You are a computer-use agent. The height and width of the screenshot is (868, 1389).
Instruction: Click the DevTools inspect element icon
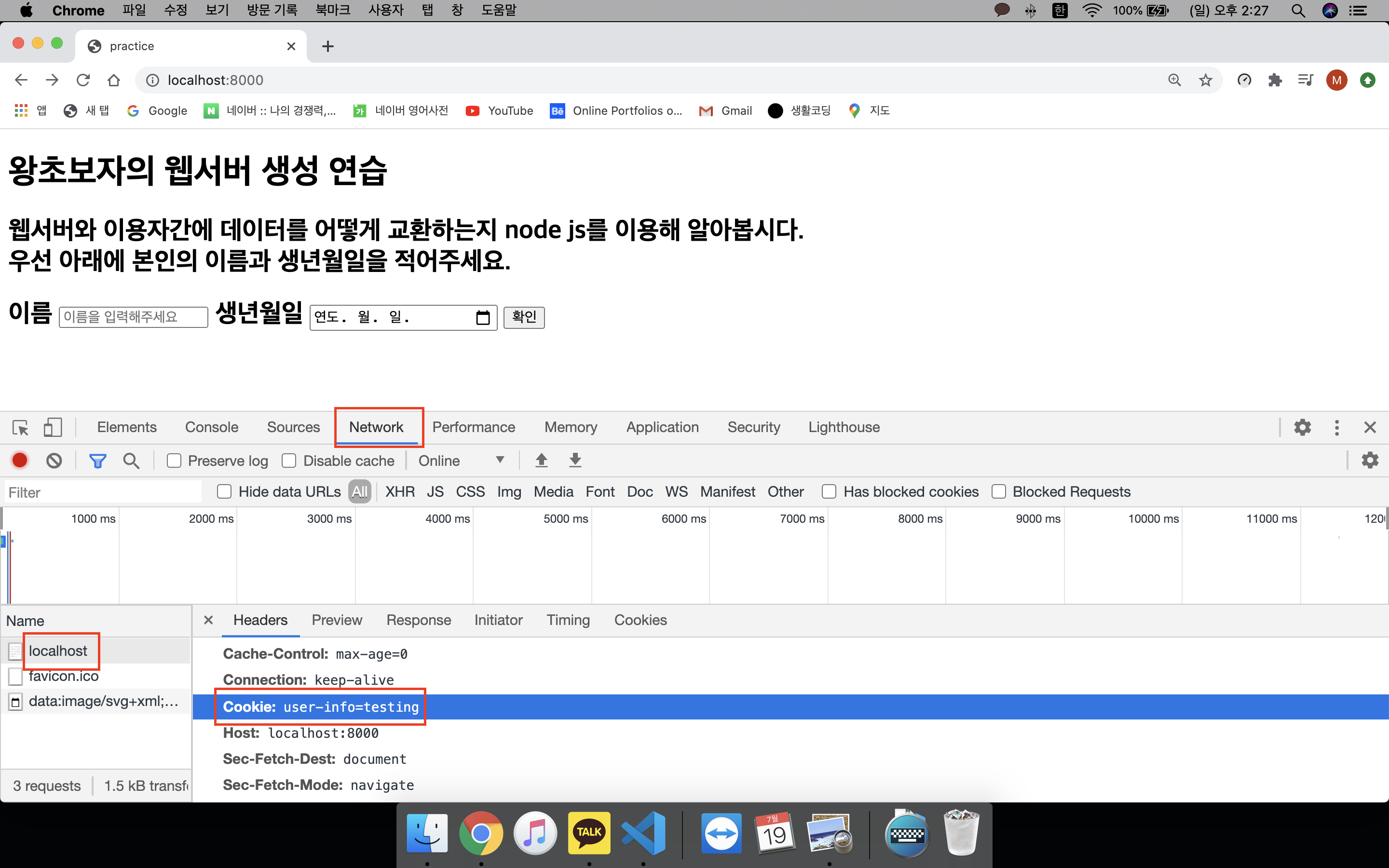point(21,428)
